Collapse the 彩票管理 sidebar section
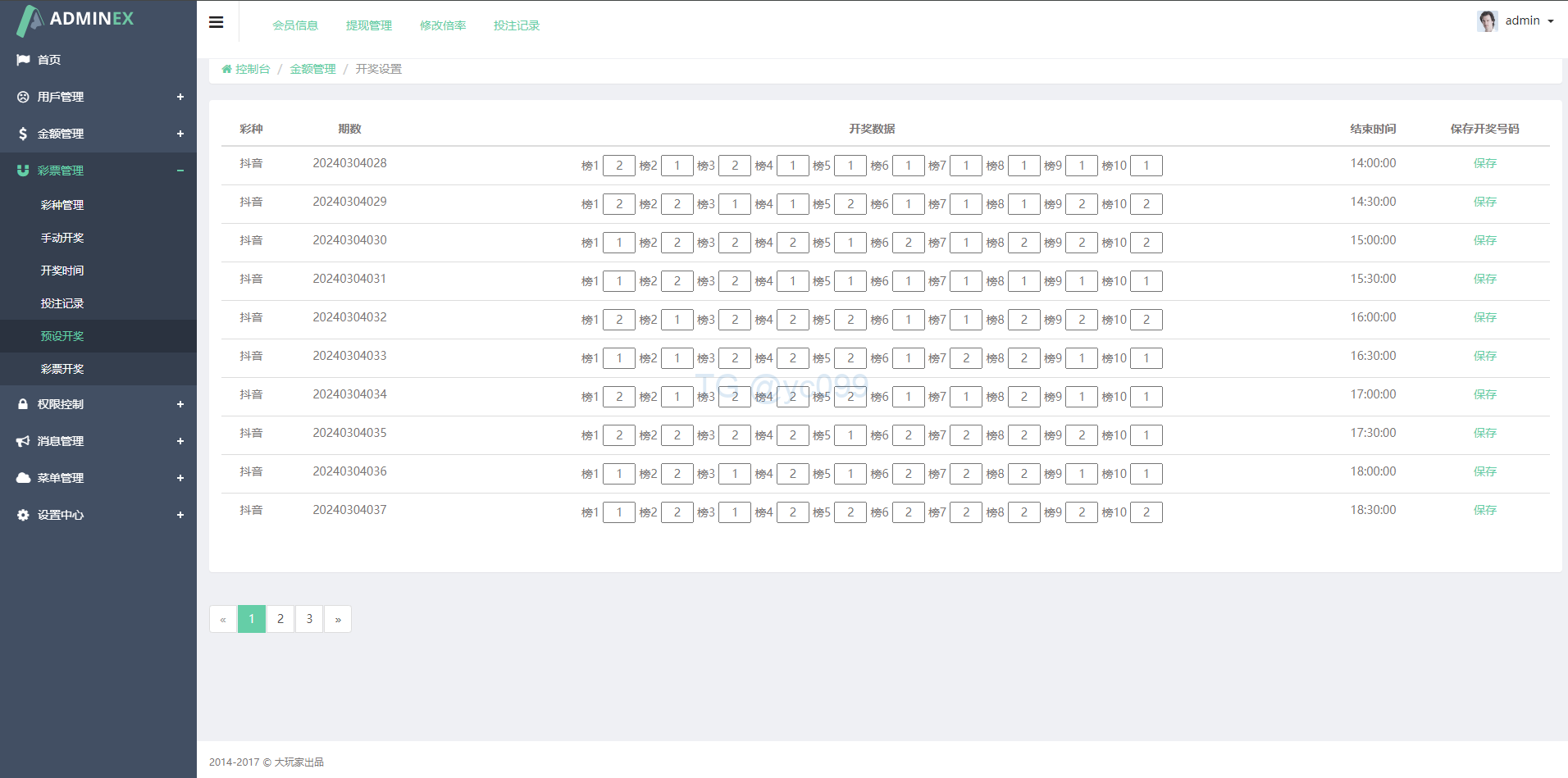This screenshot has height=778, width=1568. click(x=180, y=171)
